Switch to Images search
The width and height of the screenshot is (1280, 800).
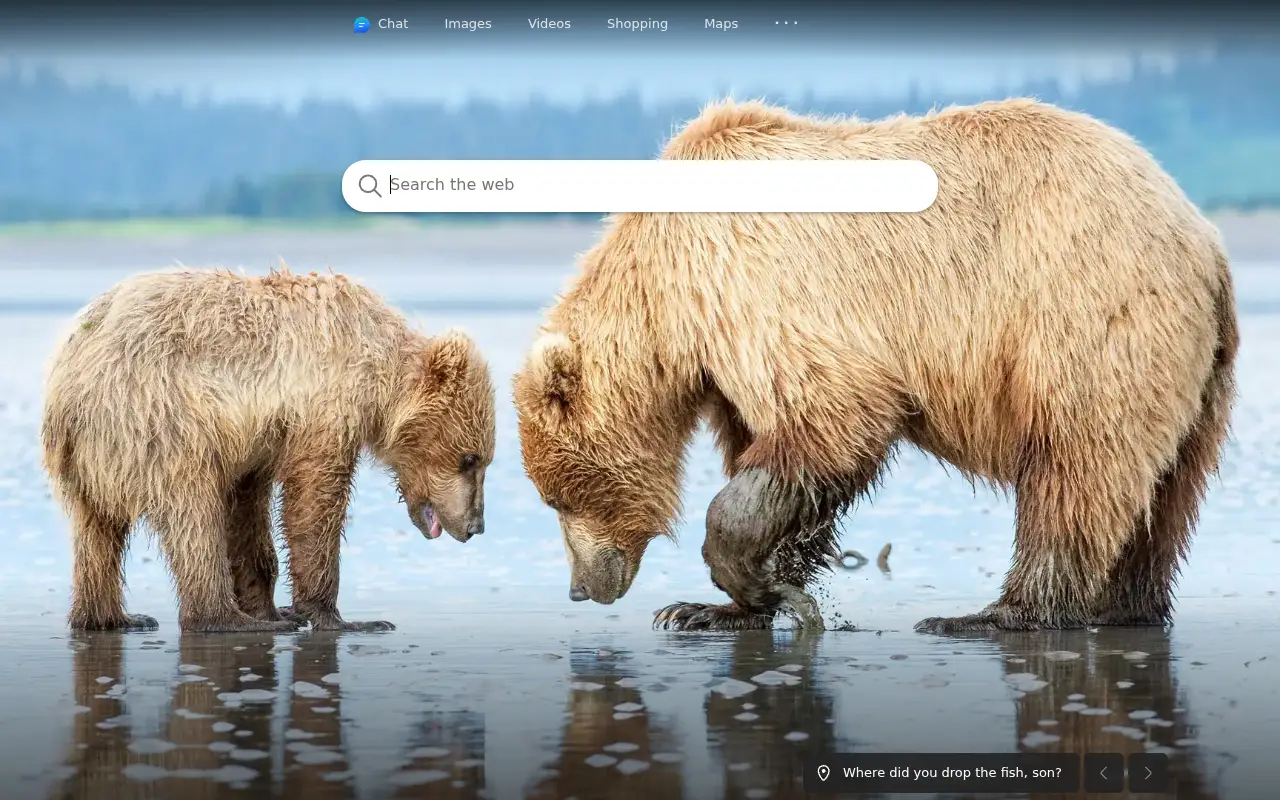pyautogui.click(x=468, y=24)
